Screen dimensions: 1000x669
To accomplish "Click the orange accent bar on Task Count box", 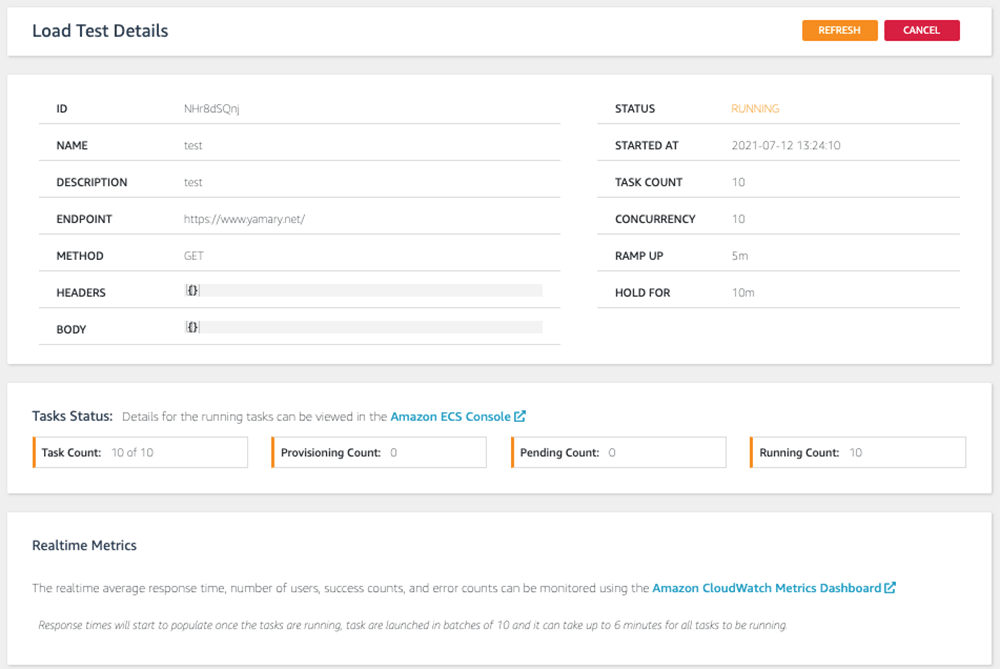I will (x=34, y=452).
